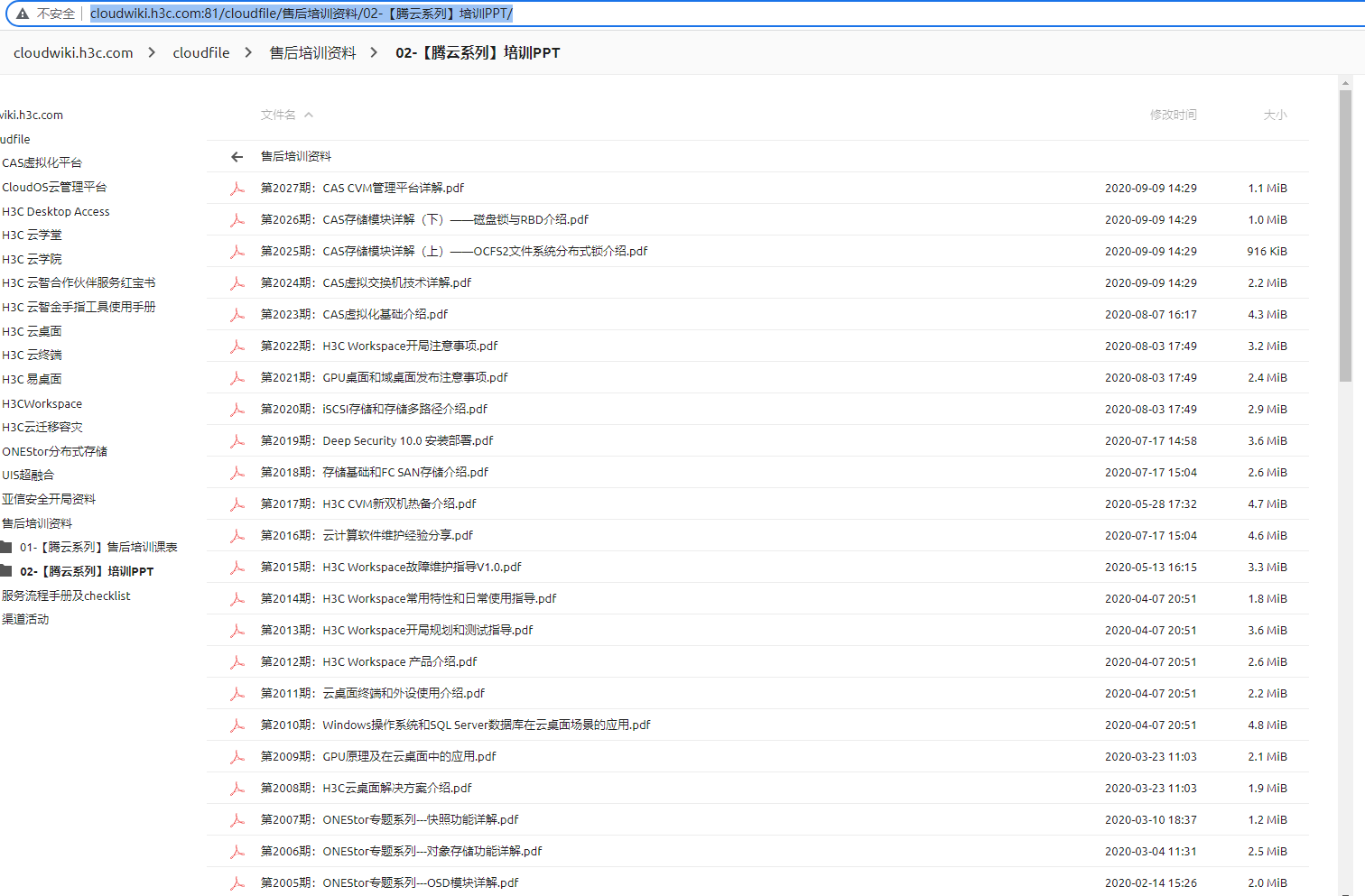Click the PDF icon for 第2006期 ONEStor对象存储功能
The image size is (1365, 896).
click(237, 852)
